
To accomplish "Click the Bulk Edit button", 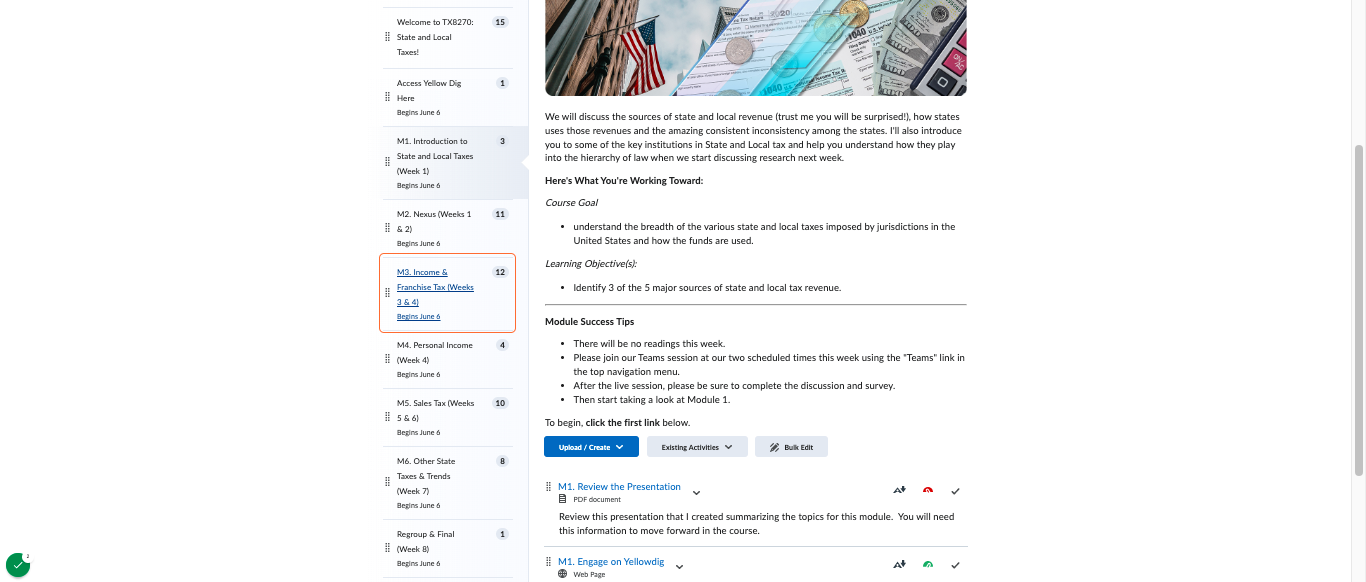I will (x=791, y=447).
